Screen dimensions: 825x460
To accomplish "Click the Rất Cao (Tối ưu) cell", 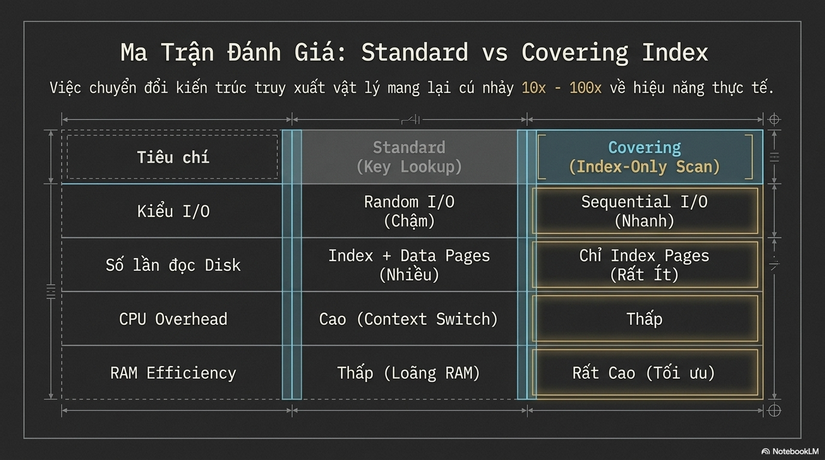I will coord(645,373).
